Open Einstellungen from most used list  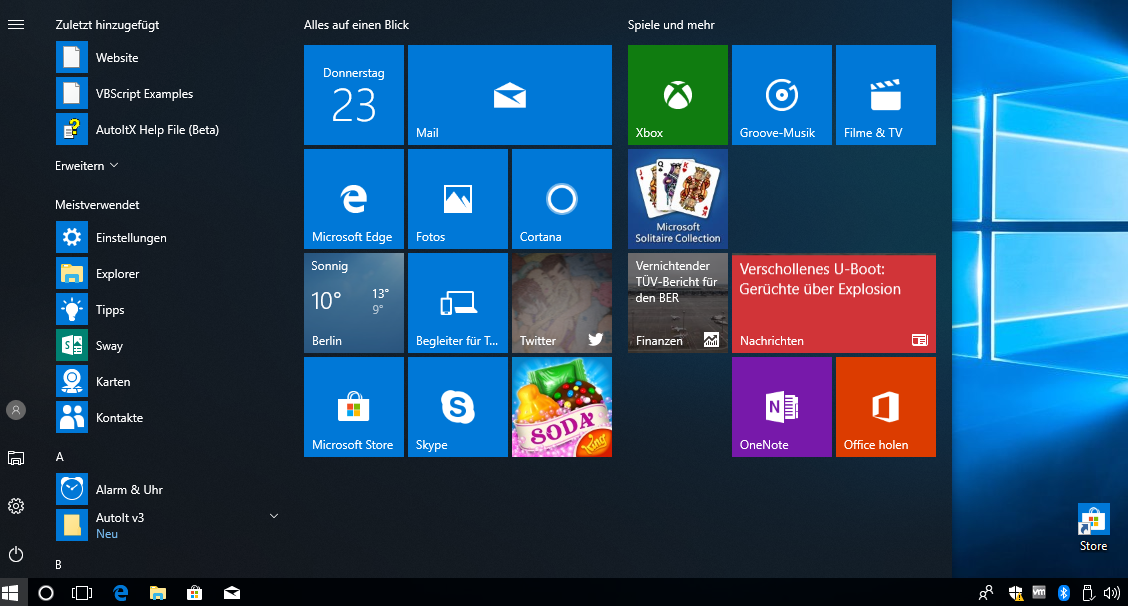(x=131, y=238)
